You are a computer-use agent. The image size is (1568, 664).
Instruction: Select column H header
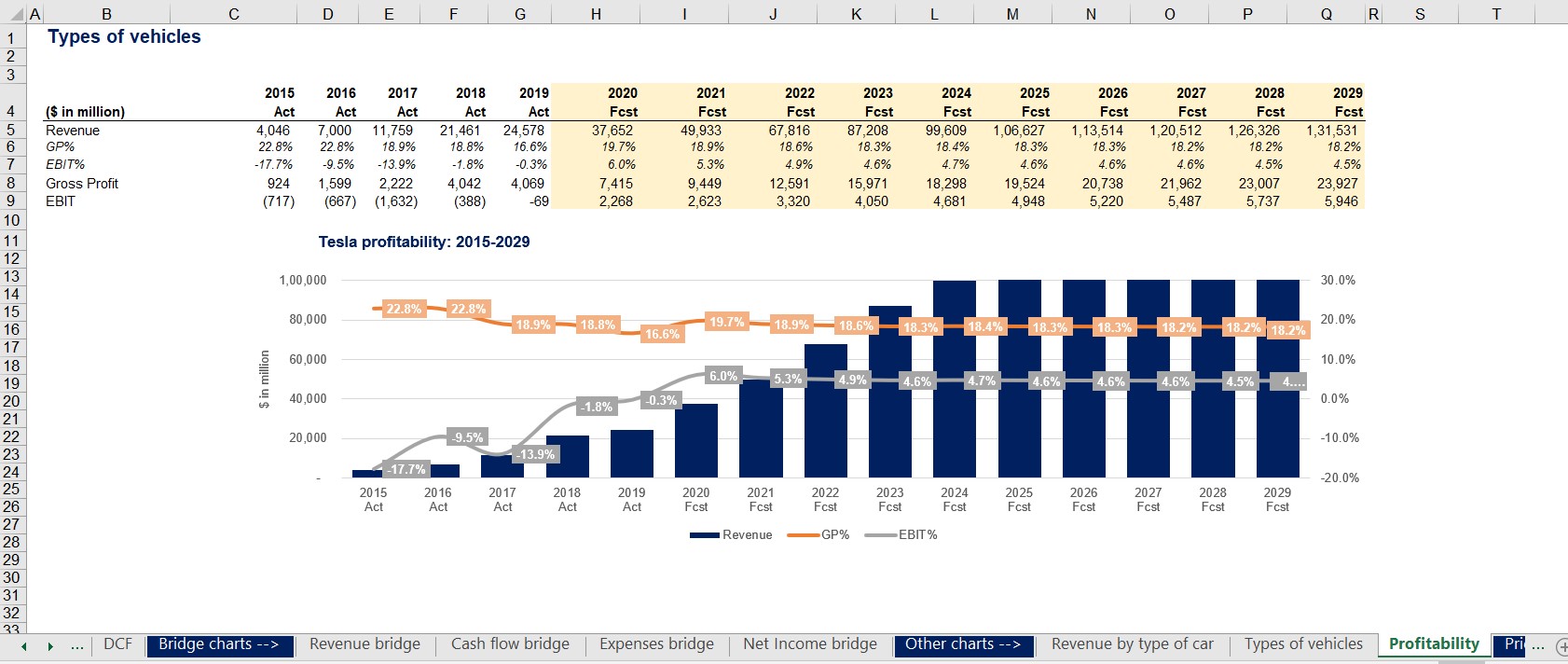(596, 14)
